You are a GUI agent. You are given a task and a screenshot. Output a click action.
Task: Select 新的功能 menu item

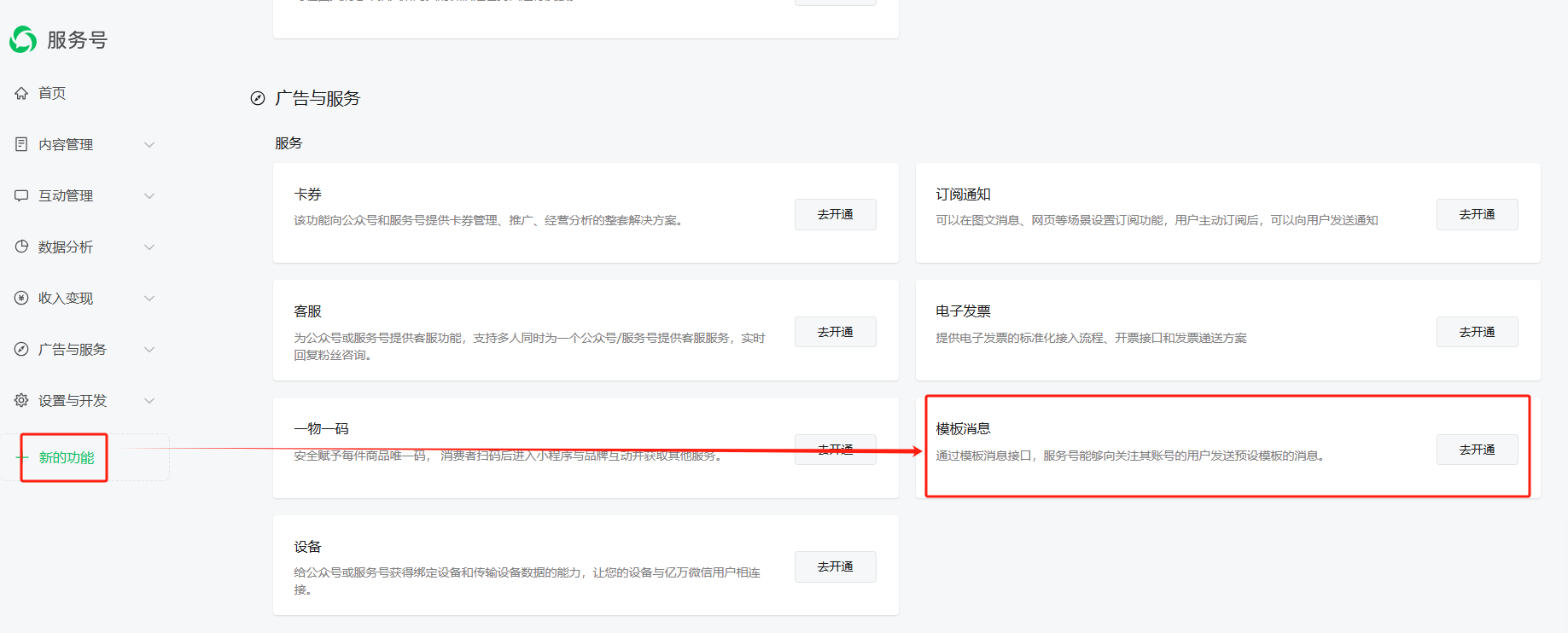click(x=67, y=458)
